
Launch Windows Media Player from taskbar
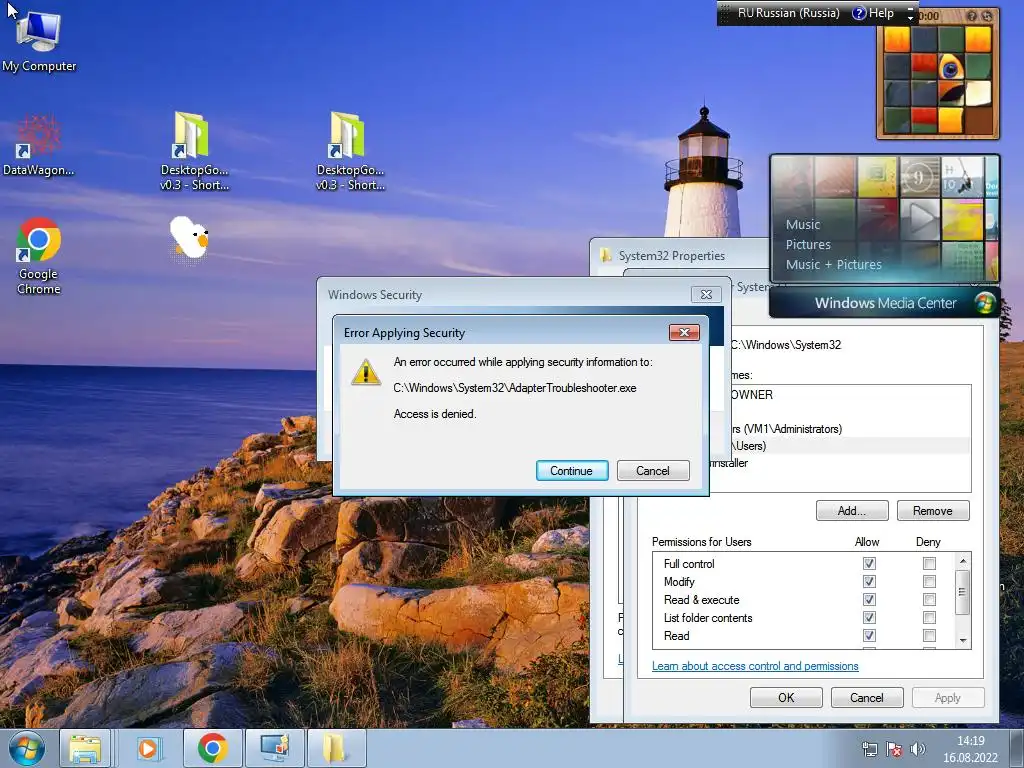[x=149, y=748]
